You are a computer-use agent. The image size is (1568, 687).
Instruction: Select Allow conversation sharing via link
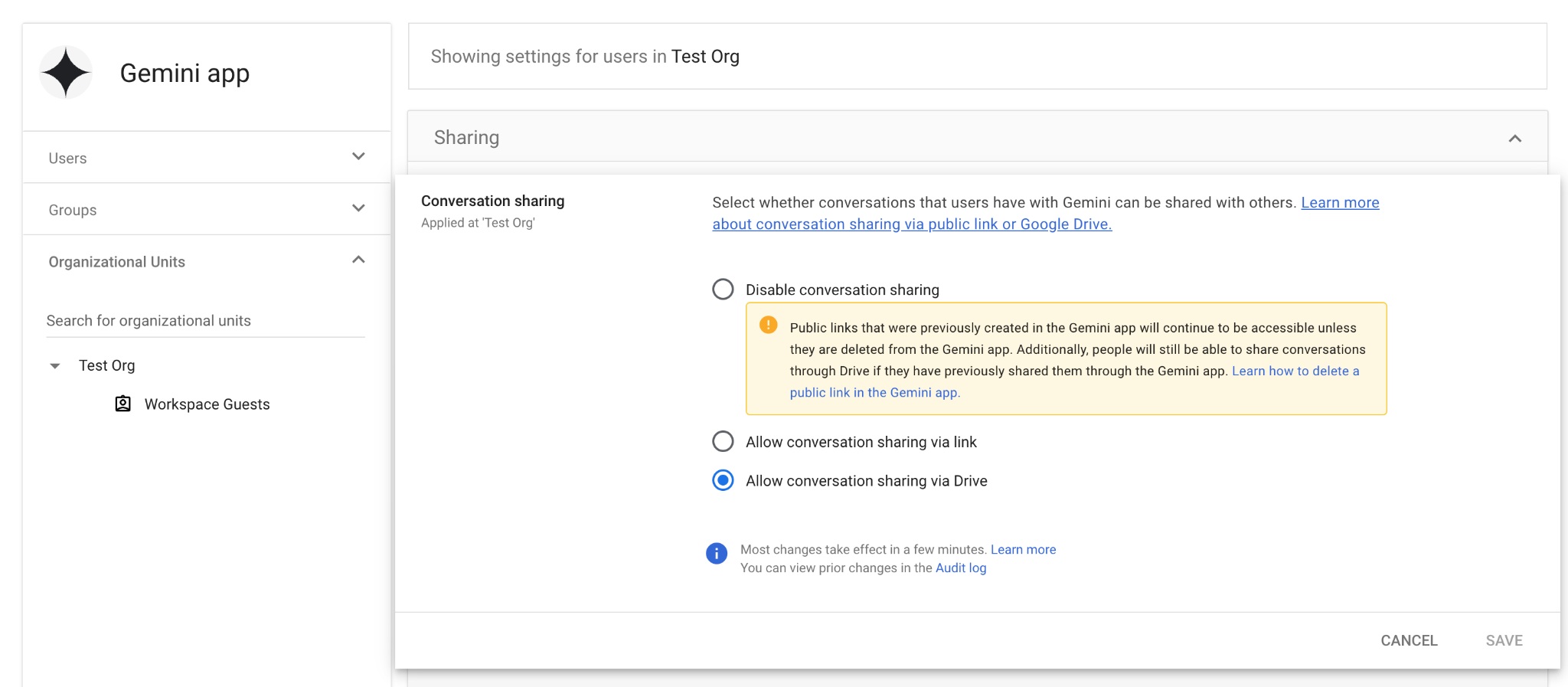tap(723, 442)
